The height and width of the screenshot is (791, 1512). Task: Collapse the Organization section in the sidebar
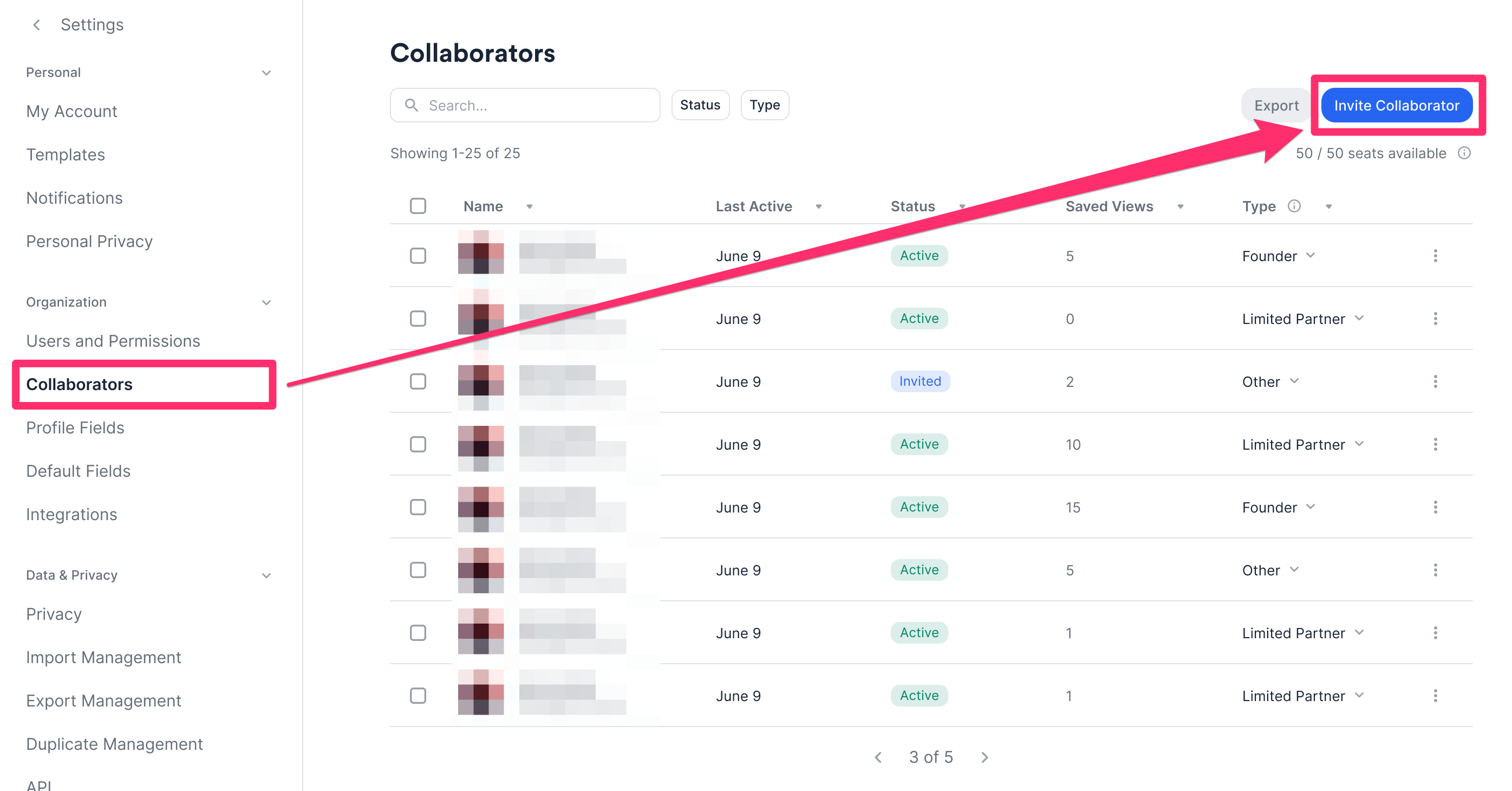267,302
